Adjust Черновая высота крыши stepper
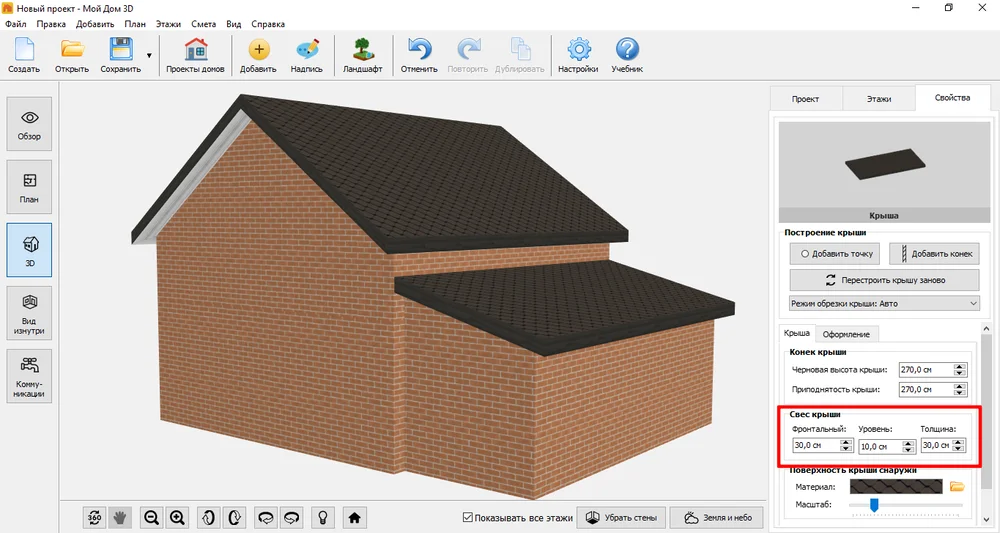The image size is (1000, 533). tap(960, 370)
